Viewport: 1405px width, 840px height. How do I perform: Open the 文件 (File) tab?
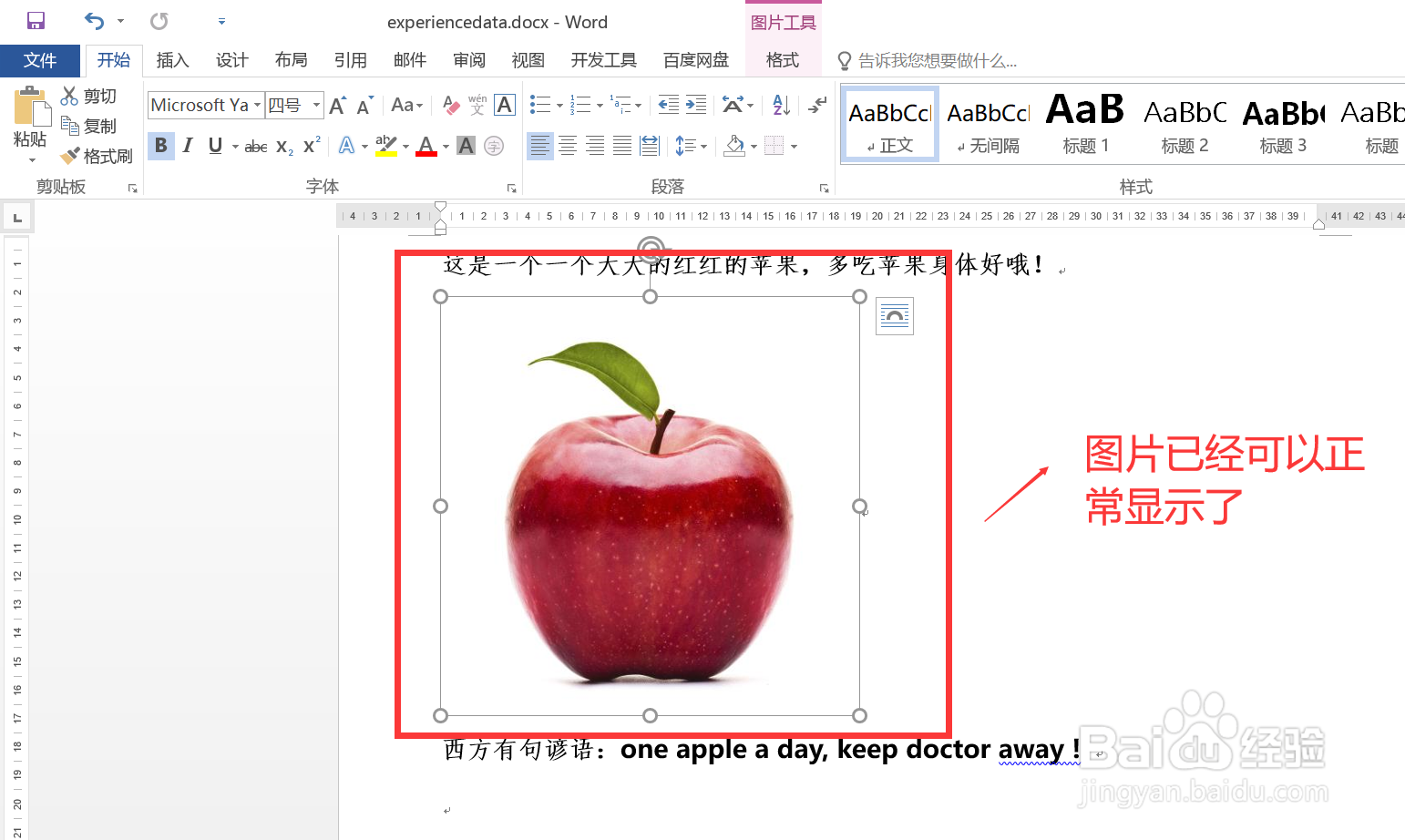tap(40, 60)
